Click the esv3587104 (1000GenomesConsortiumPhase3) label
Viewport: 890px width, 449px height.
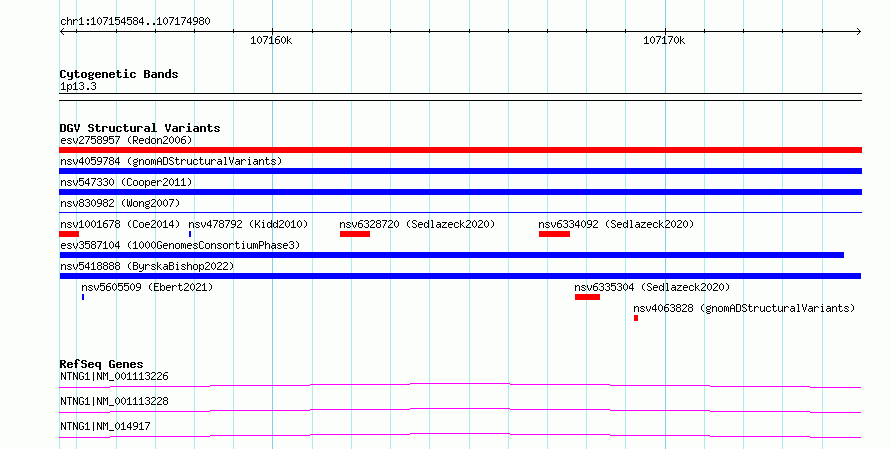tap(180, 245)
